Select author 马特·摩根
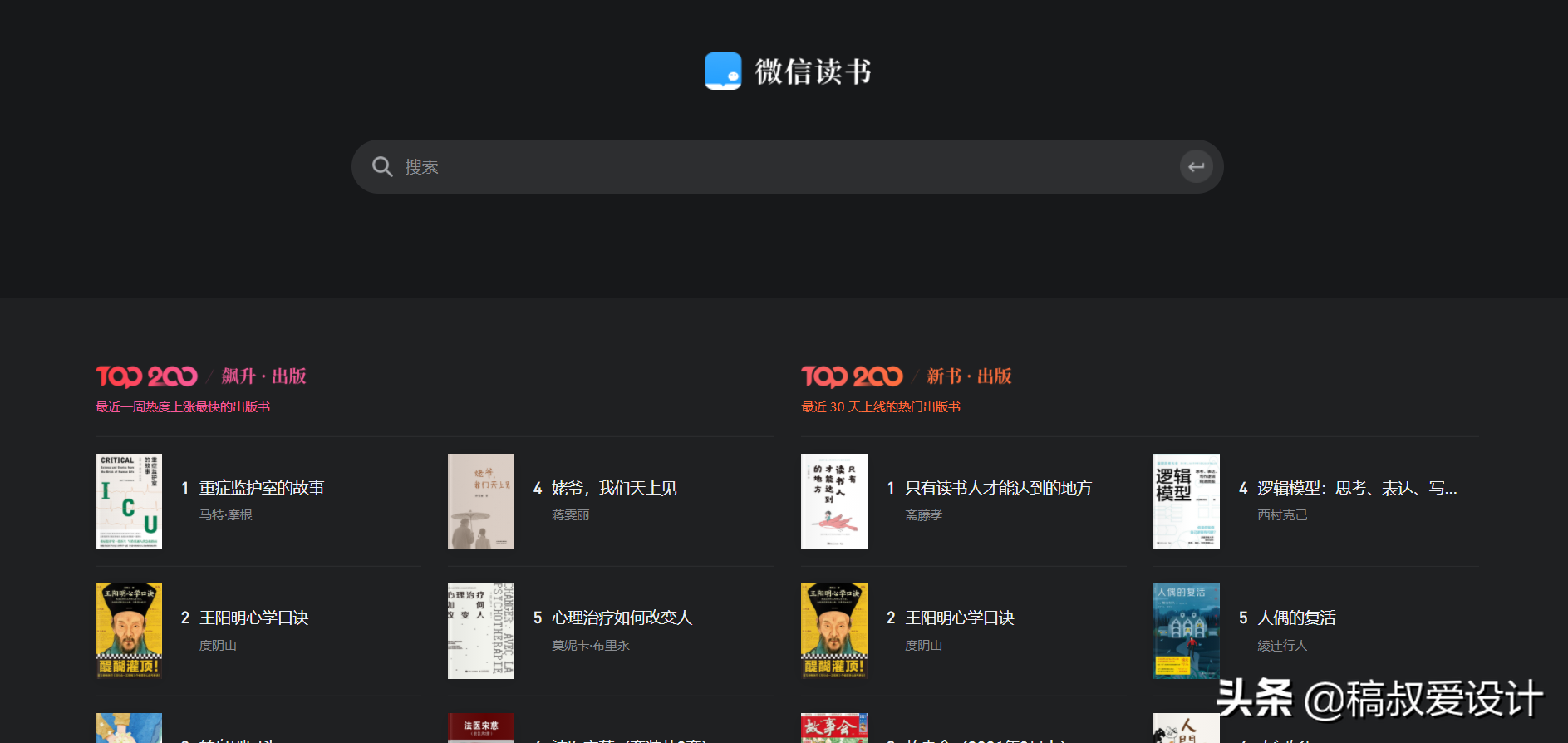The width and height of the screenshot is (1568, 743). coord(226,515)
